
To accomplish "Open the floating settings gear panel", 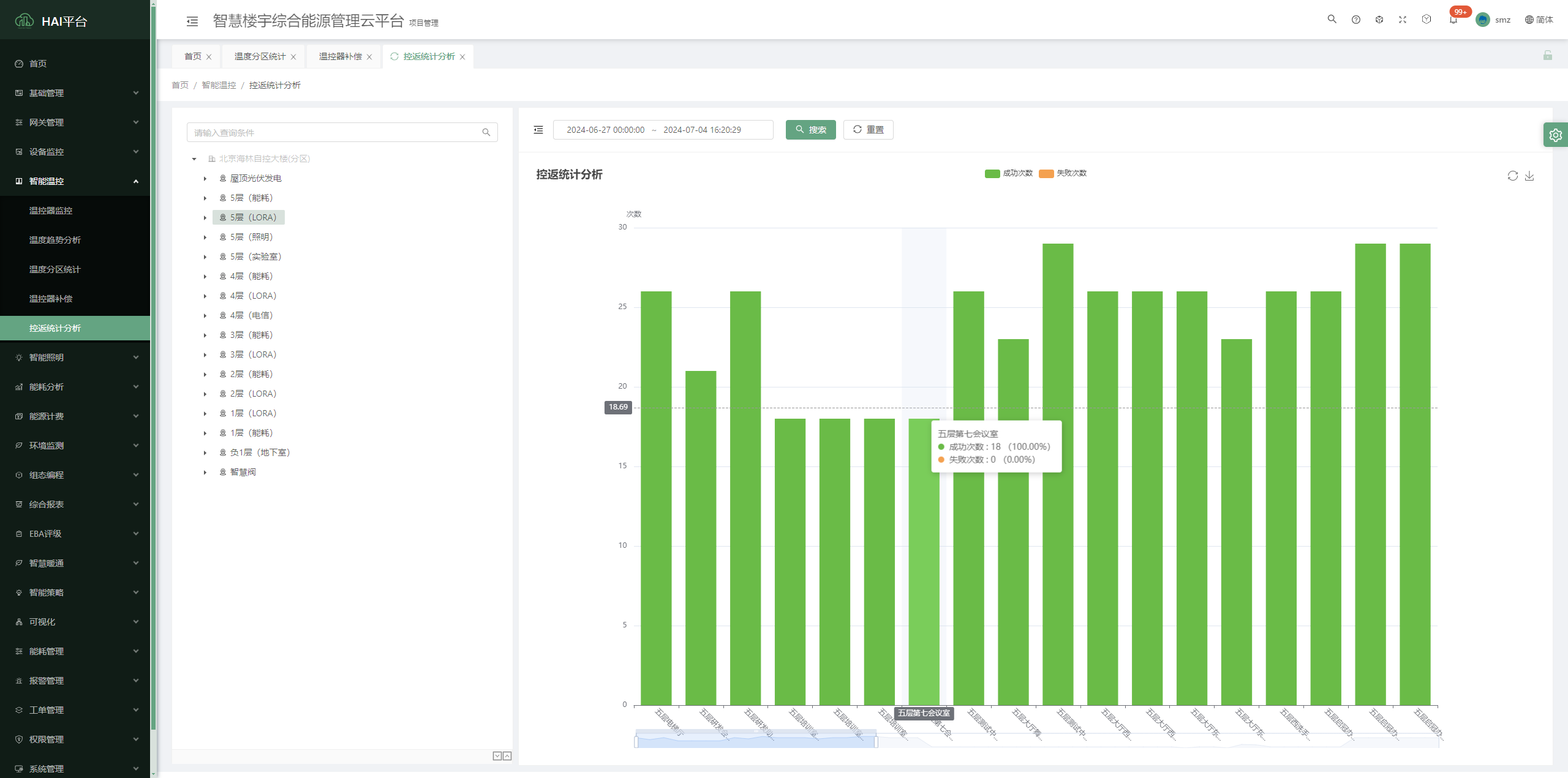I will (1556, 135).
